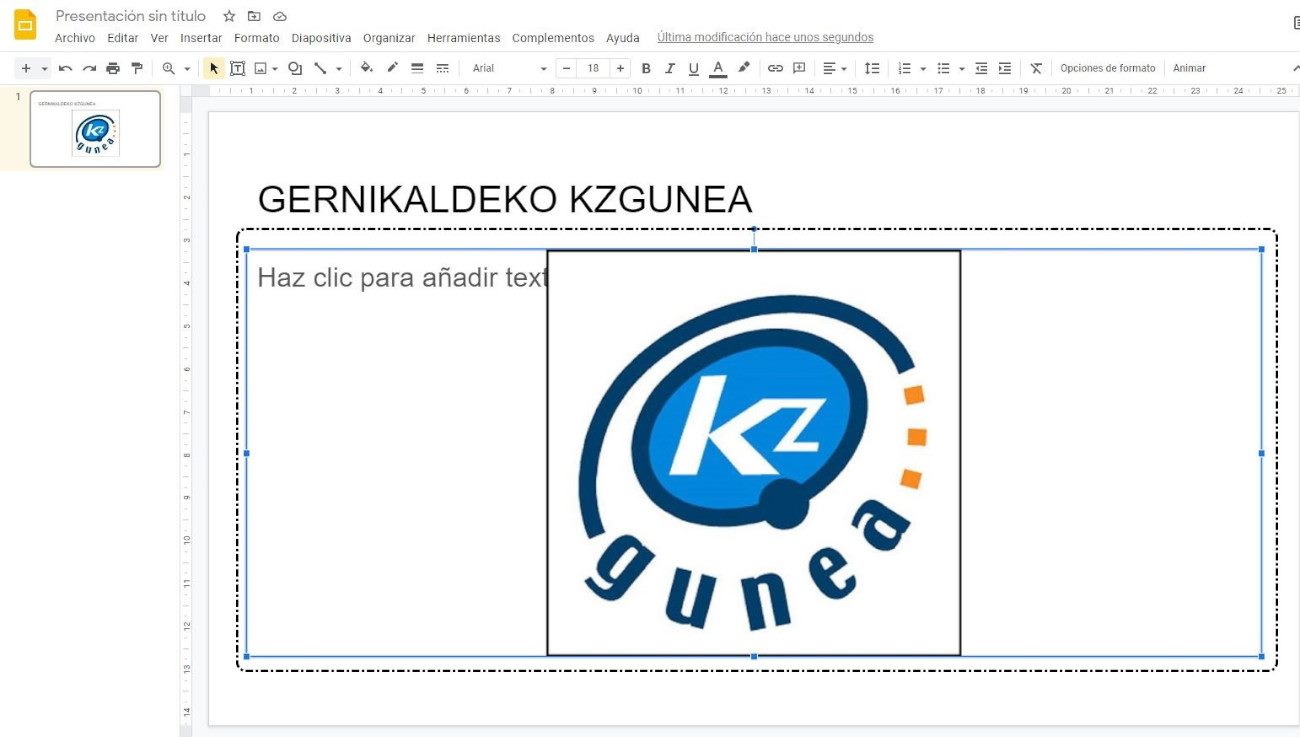Image resolution: width=1300 pixels, height=737 pixels.
Task: Edit the font size field showing 18
Action: tap(593, 68)
